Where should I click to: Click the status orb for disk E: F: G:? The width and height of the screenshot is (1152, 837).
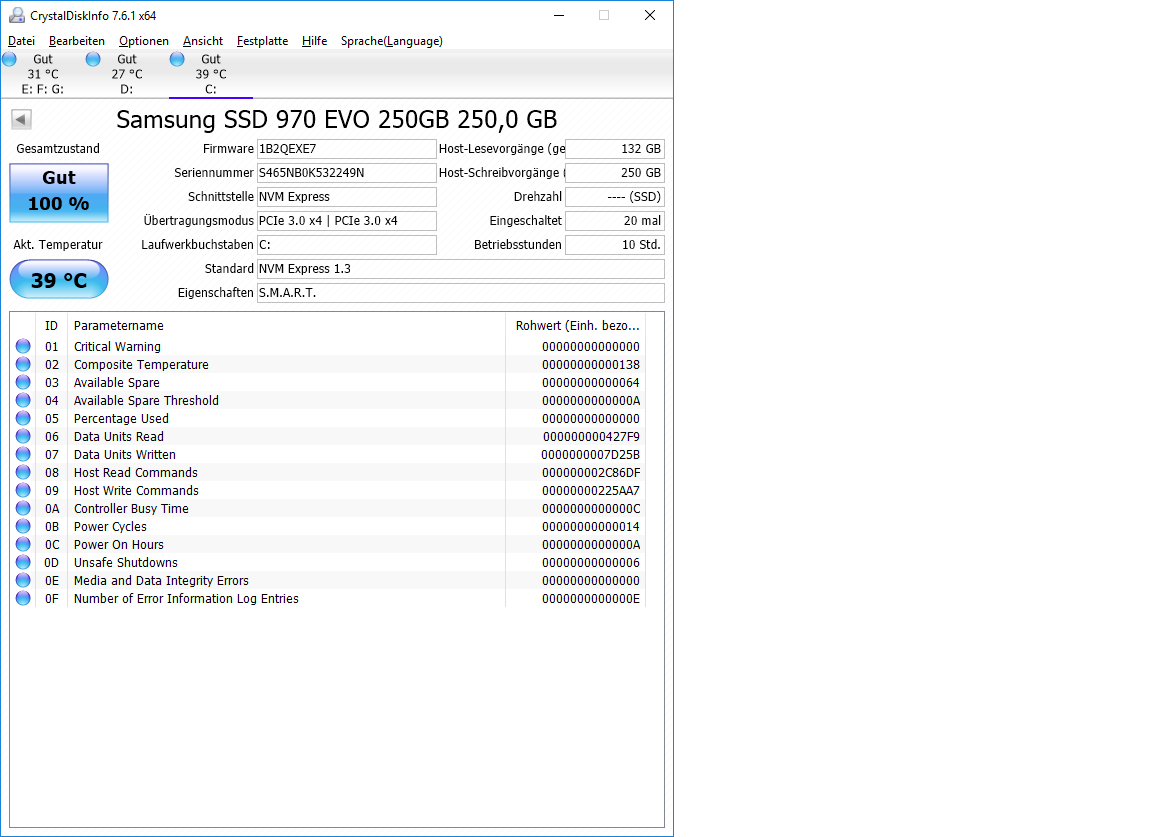click(x=10, y=59)
